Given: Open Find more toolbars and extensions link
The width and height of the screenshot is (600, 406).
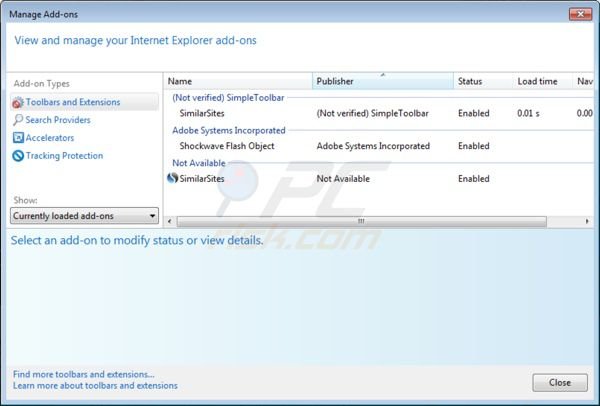Looking at the screenshot, I should point(84,374).
